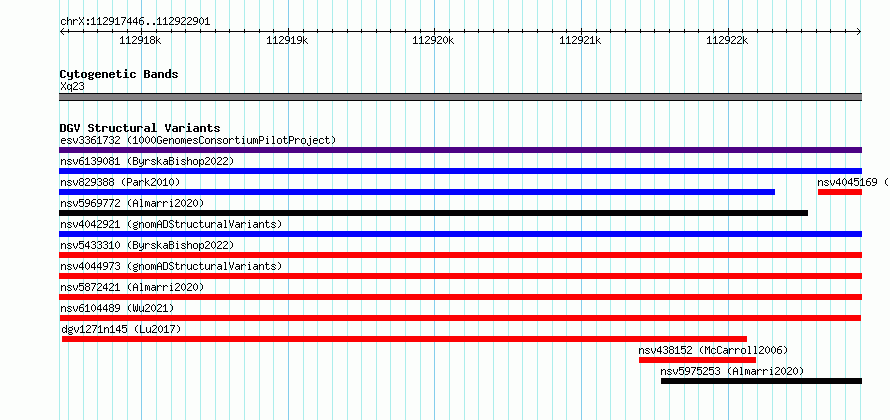Click the nsv4044973 red variant bar
890x420 pixels.
coord(460,276)
